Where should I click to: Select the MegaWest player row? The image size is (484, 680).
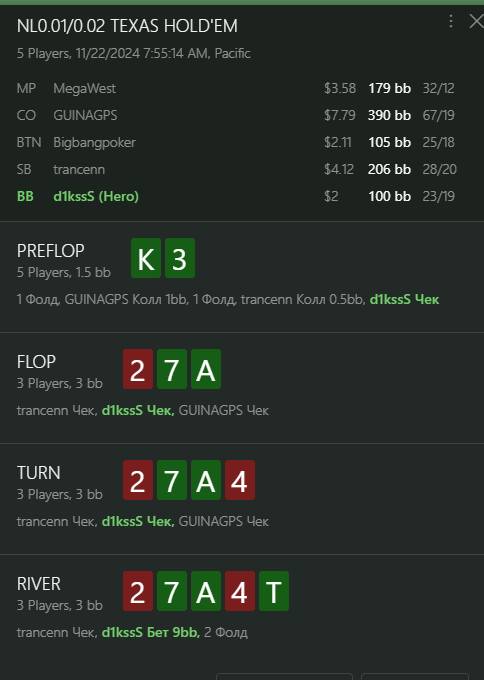point(235,88)
